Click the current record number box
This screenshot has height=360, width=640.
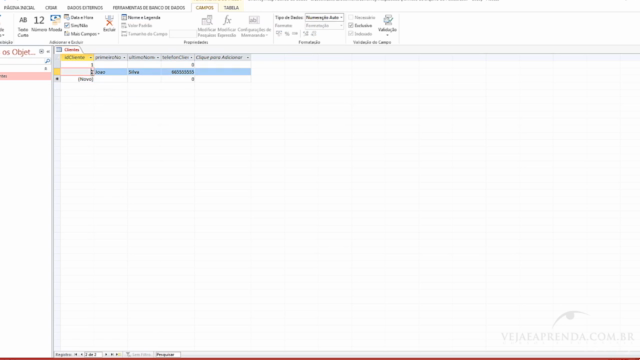point(93,355)
